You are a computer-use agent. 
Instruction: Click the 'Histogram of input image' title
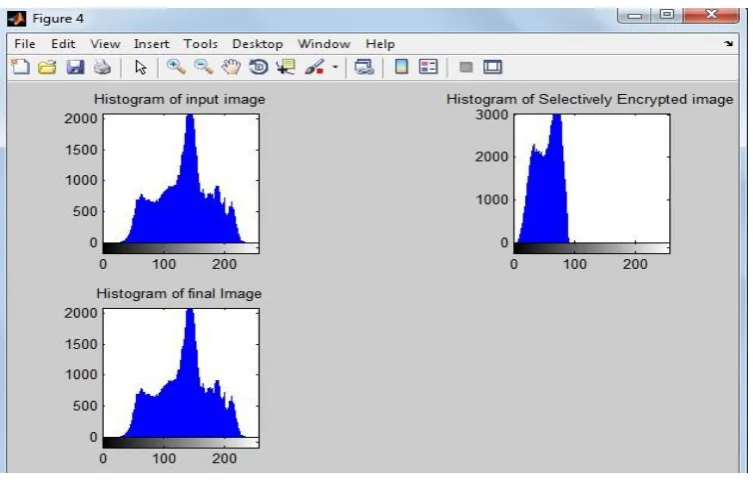(x=180, y=99)
